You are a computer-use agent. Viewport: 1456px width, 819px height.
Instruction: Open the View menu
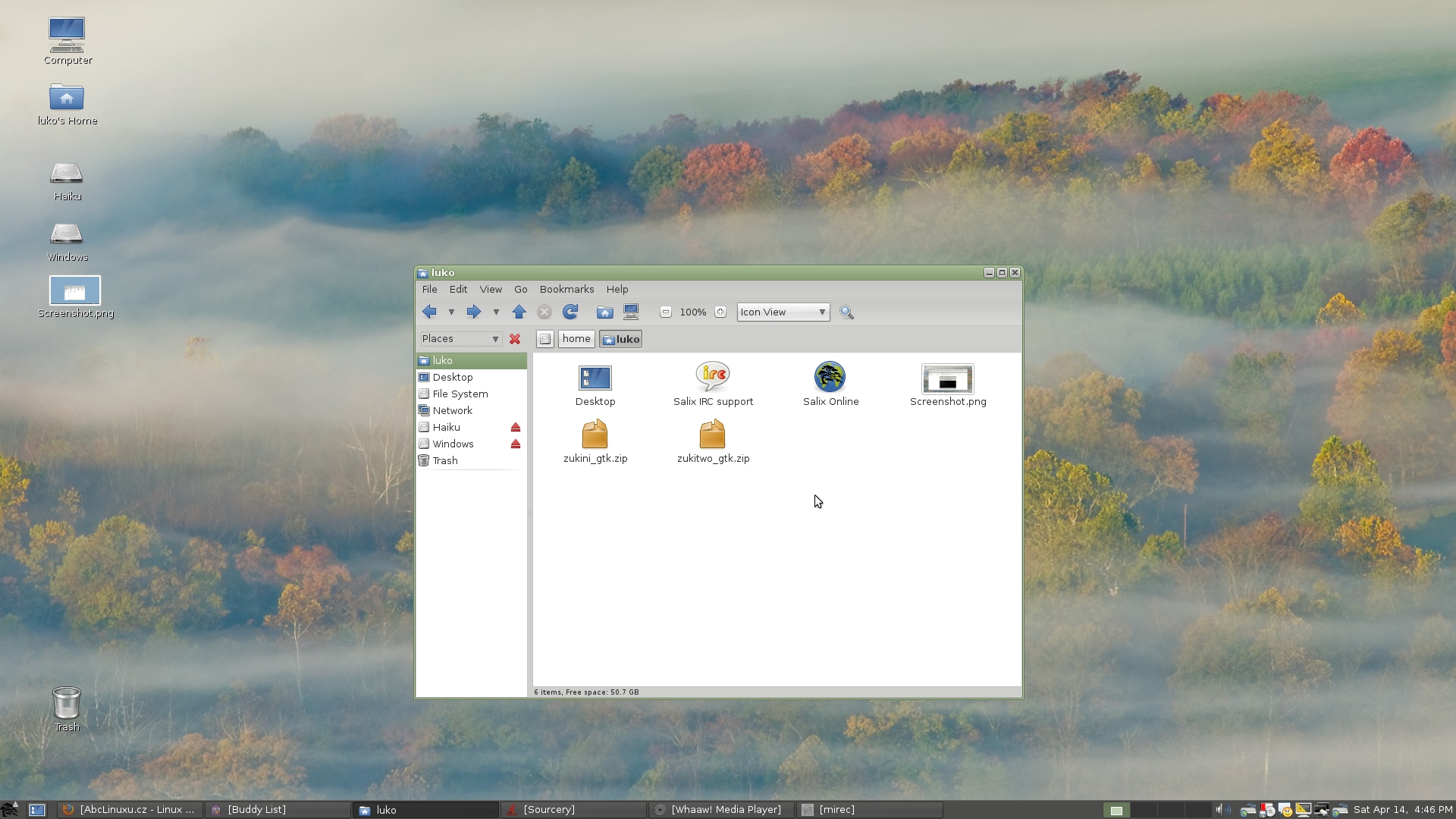point(491,289)
